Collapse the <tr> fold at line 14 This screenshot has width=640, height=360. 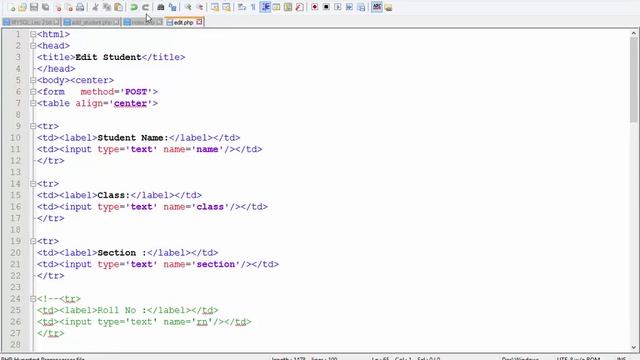33,184
